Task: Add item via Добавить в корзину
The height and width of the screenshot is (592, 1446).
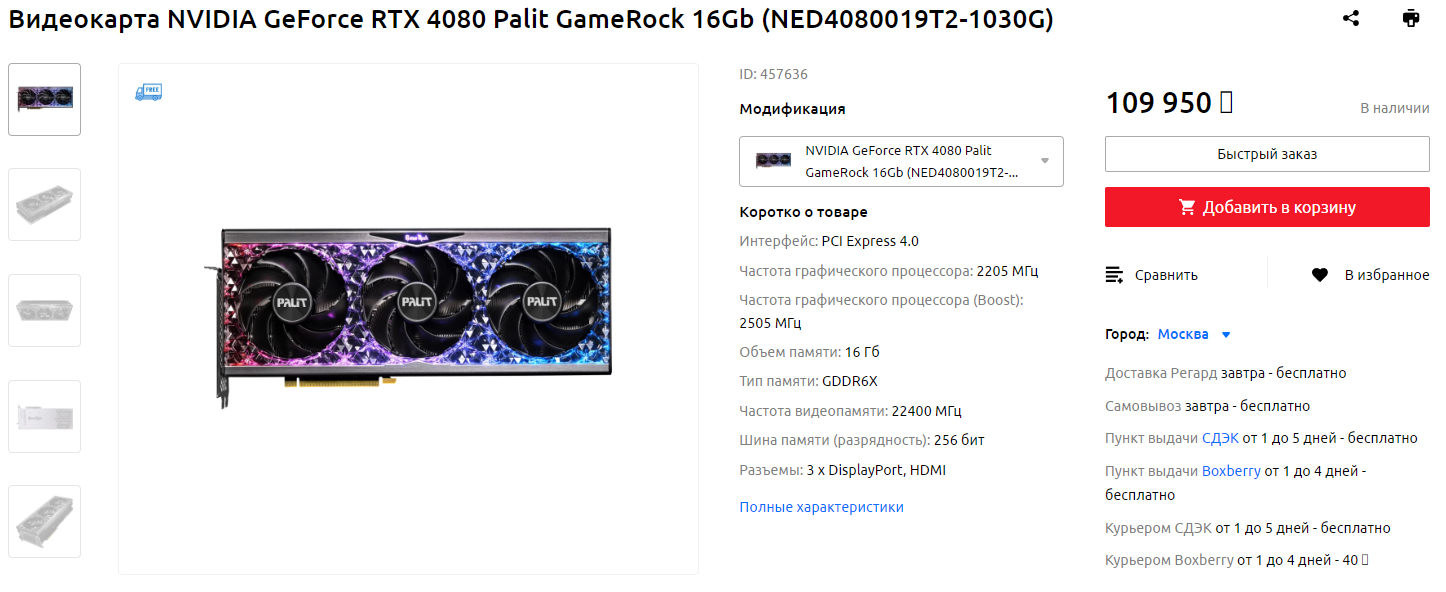Action: [x=1267, y=207]
